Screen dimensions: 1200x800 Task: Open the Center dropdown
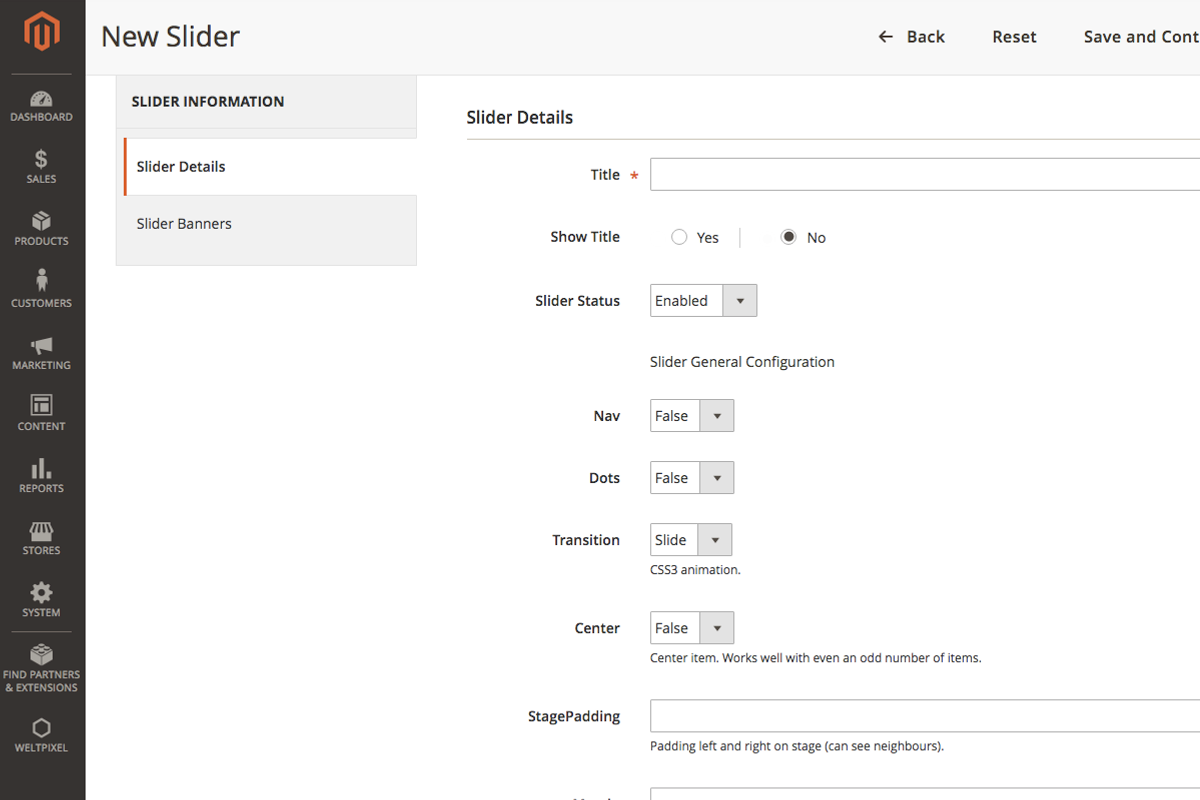click(692, 628)
